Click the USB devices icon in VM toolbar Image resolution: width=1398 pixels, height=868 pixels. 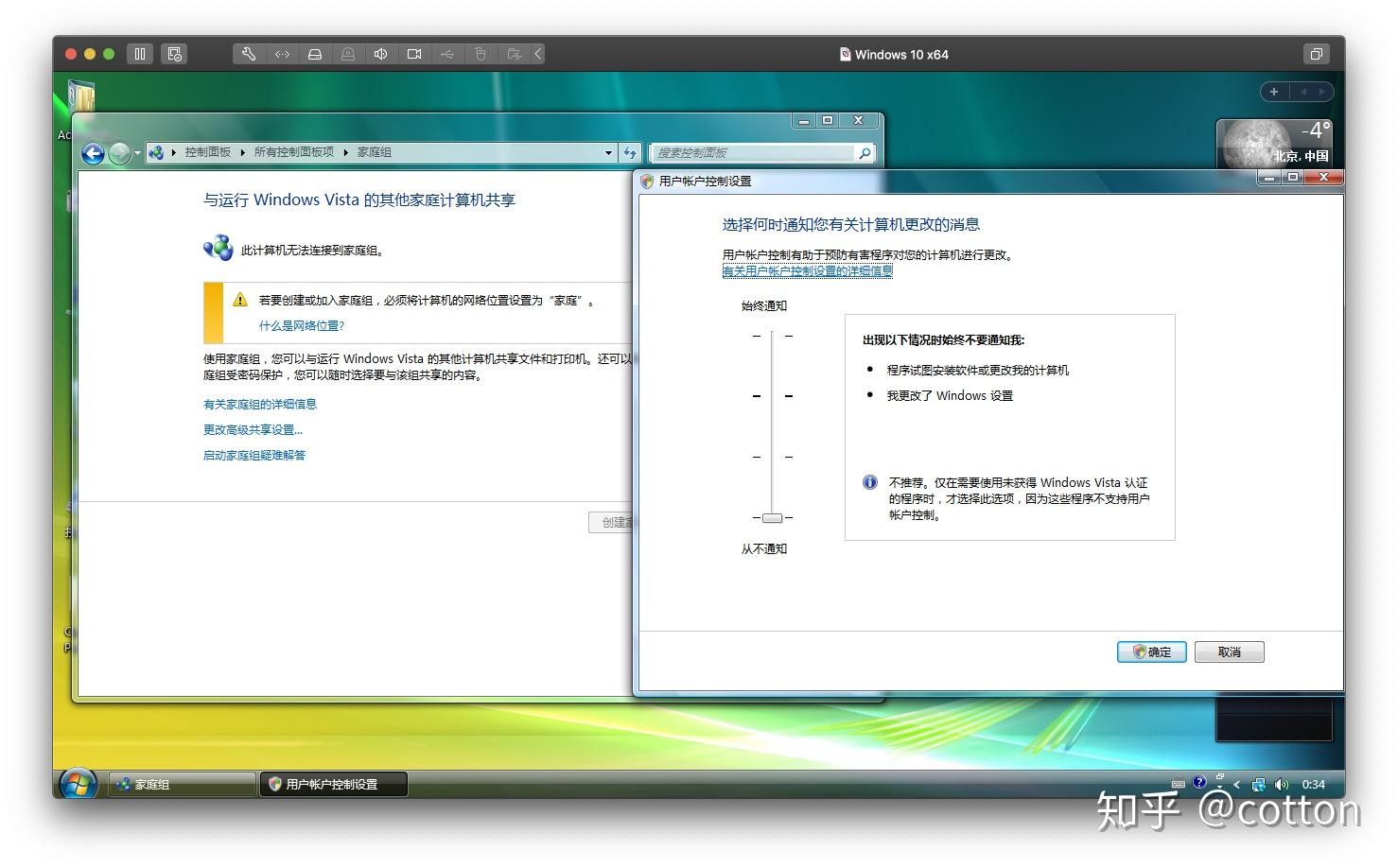coord(447,54)
